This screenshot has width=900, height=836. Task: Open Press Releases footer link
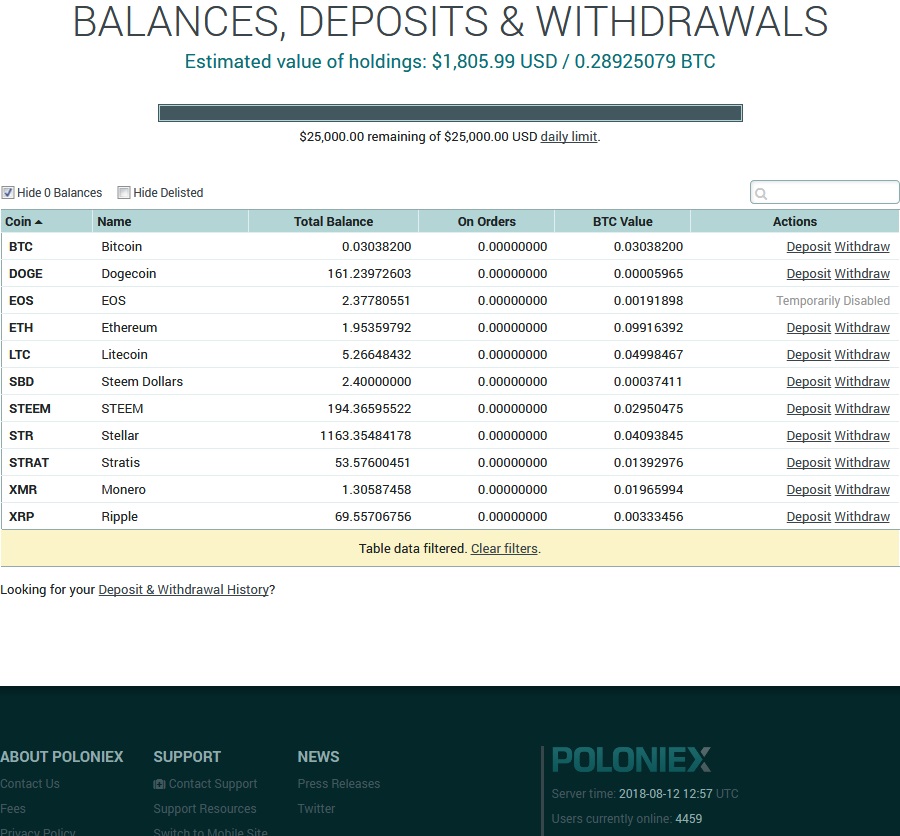[x=339, y=784]
